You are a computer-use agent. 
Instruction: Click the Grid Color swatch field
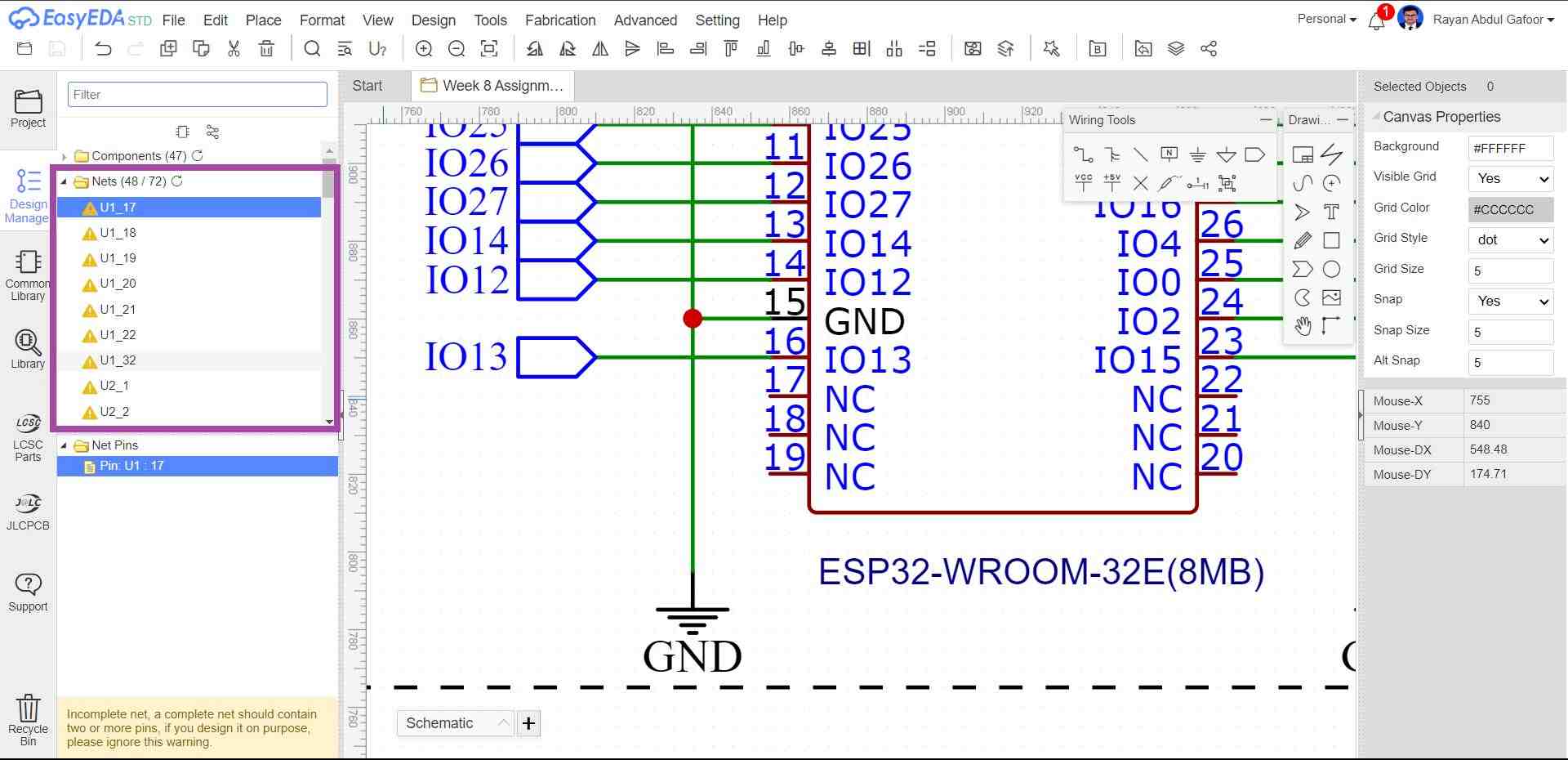pyautogui.click(x=1510, y=209)
